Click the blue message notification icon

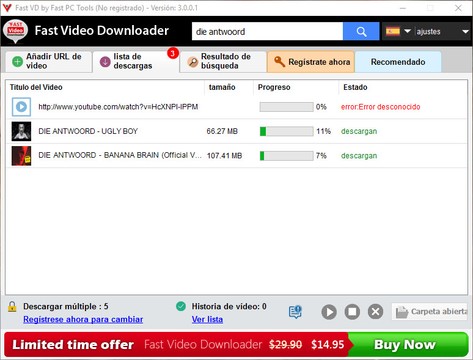pyautogui.click(x=295, y=312)
